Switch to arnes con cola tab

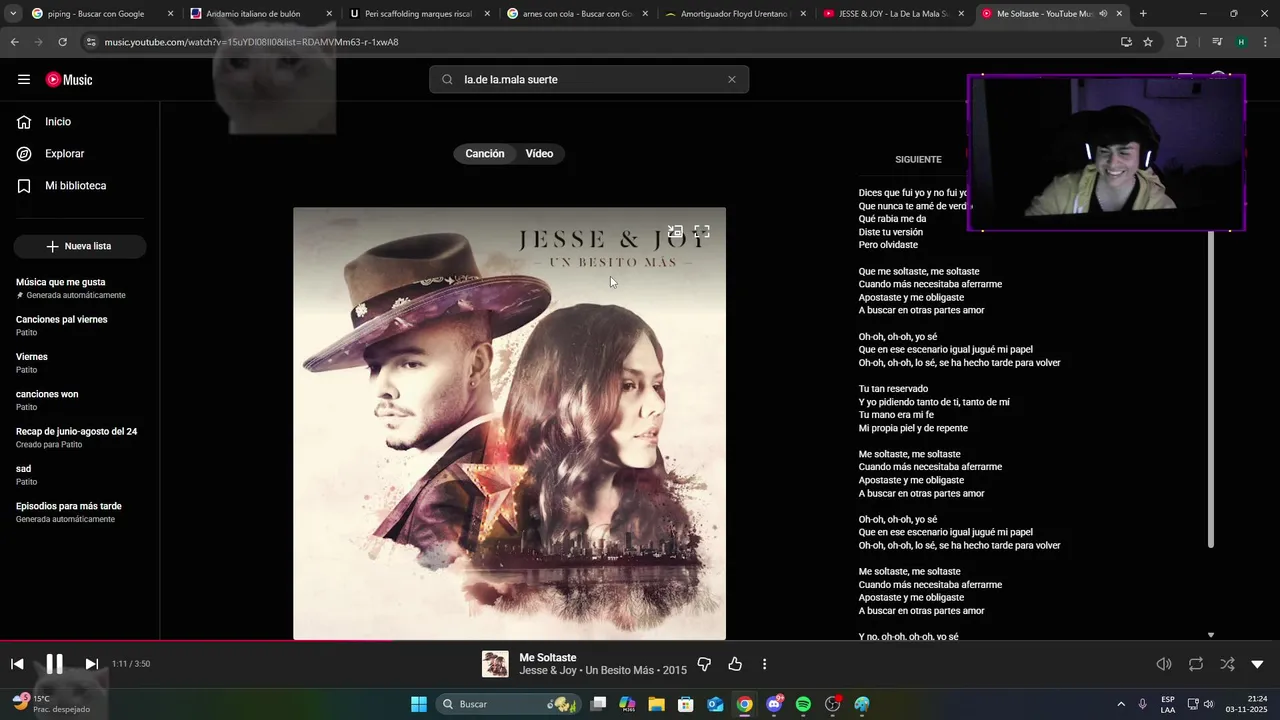coord(576,14)
